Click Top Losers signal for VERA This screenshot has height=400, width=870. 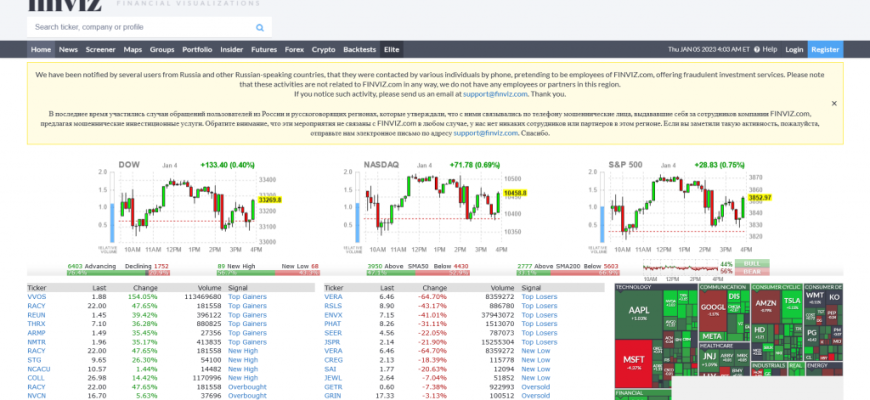(539, 297)
